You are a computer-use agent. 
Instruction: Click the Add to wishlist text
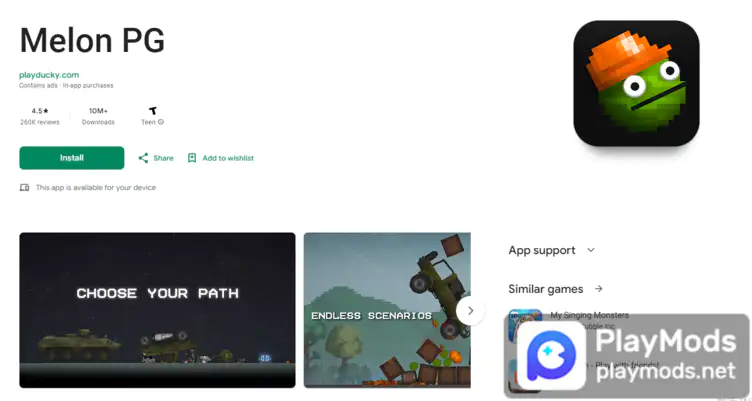point(228,158)
